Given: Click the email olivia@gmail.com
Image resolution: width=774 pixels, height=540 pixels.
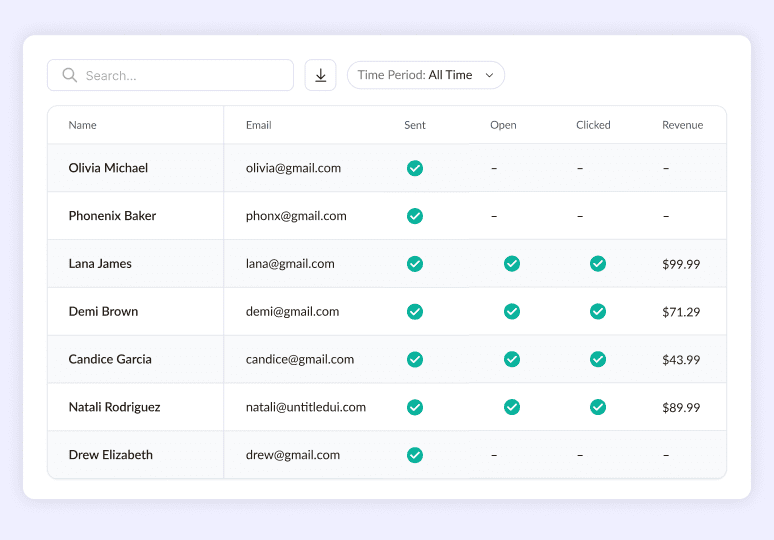Looking at the screenshot, I should click(x=293, y=168).
